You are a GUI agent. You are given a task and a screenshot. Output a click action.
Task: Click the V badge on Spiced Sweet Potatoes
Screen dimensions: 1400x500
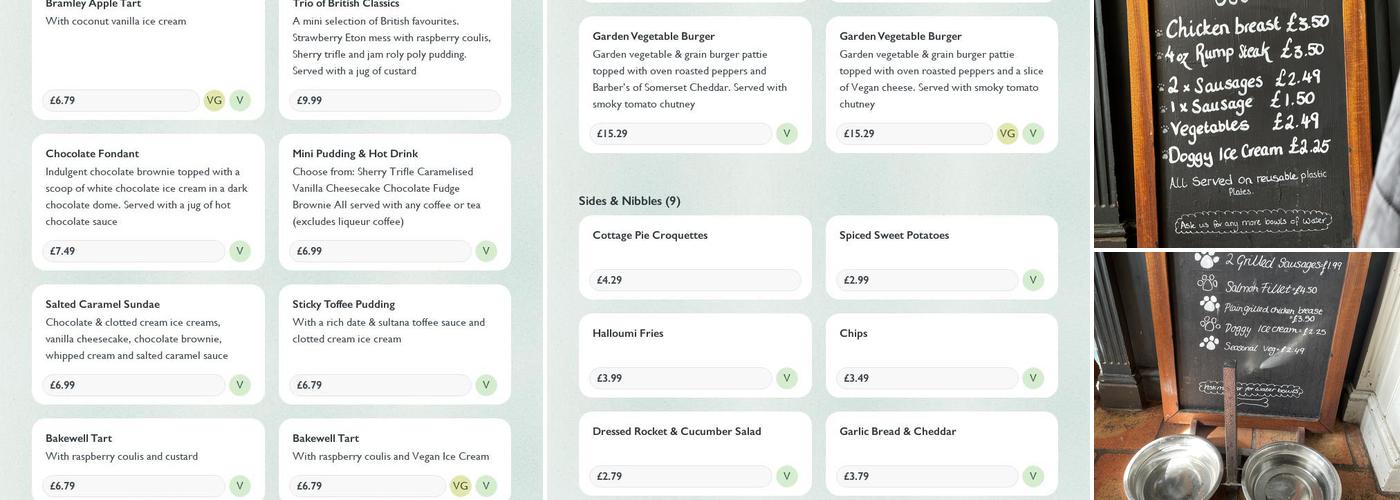pos(1033,280)
